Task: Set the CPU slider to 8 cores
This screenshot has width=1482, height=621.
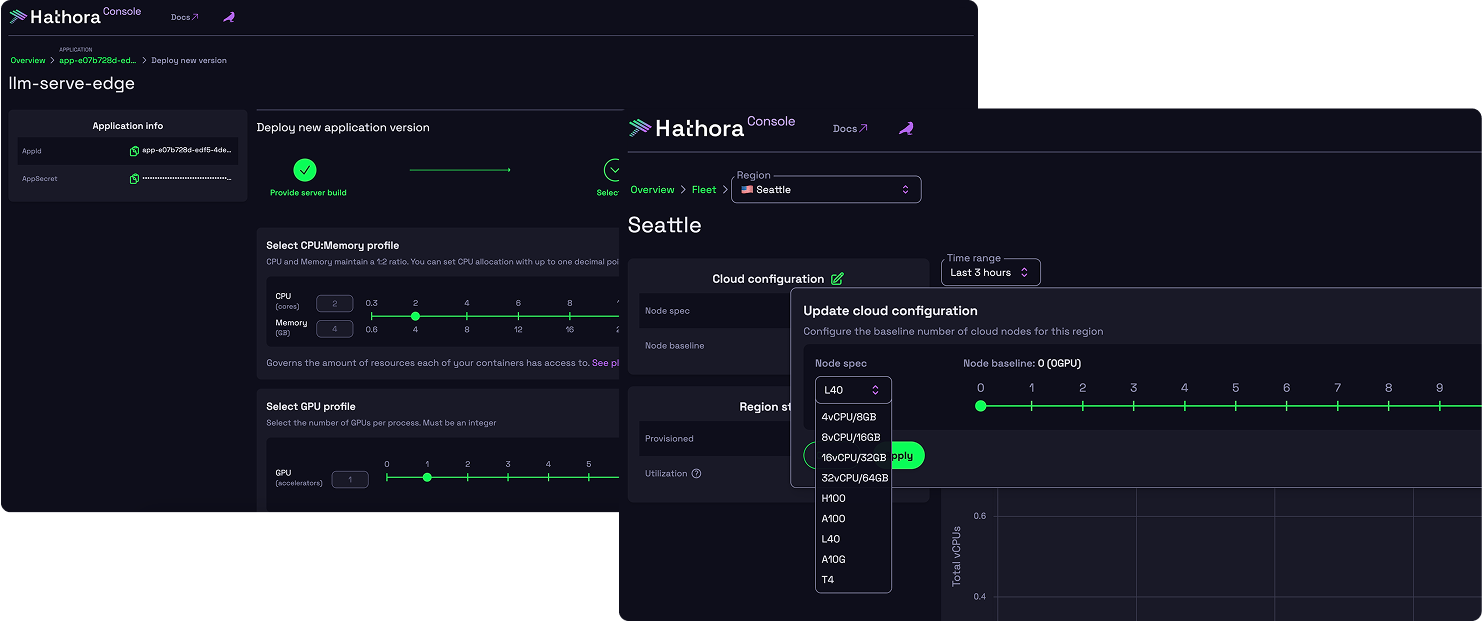Action: (570, 316)
